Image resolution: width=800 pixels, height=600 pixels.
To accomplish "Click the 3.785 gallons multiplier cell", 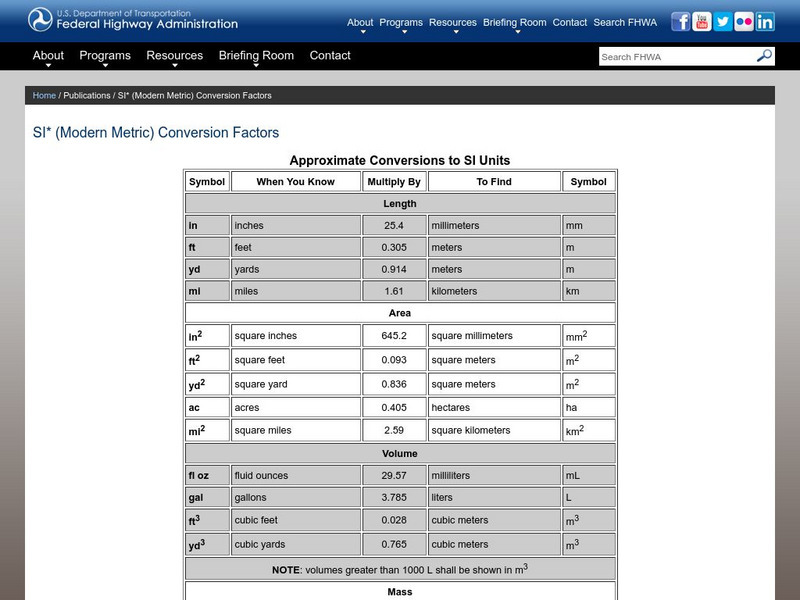I will click(394, 497).
